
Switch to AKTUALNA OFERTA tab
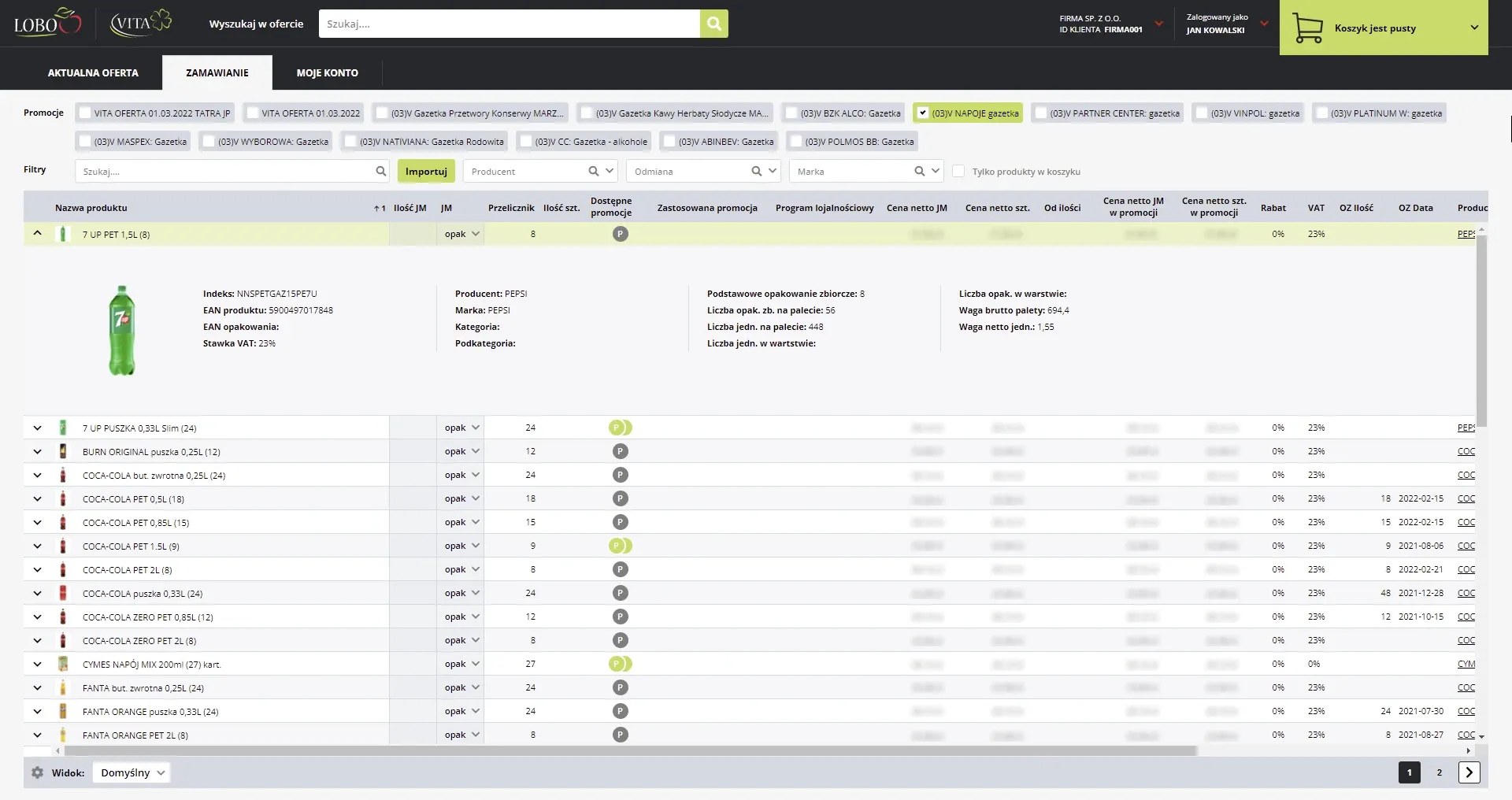point(93,72)
